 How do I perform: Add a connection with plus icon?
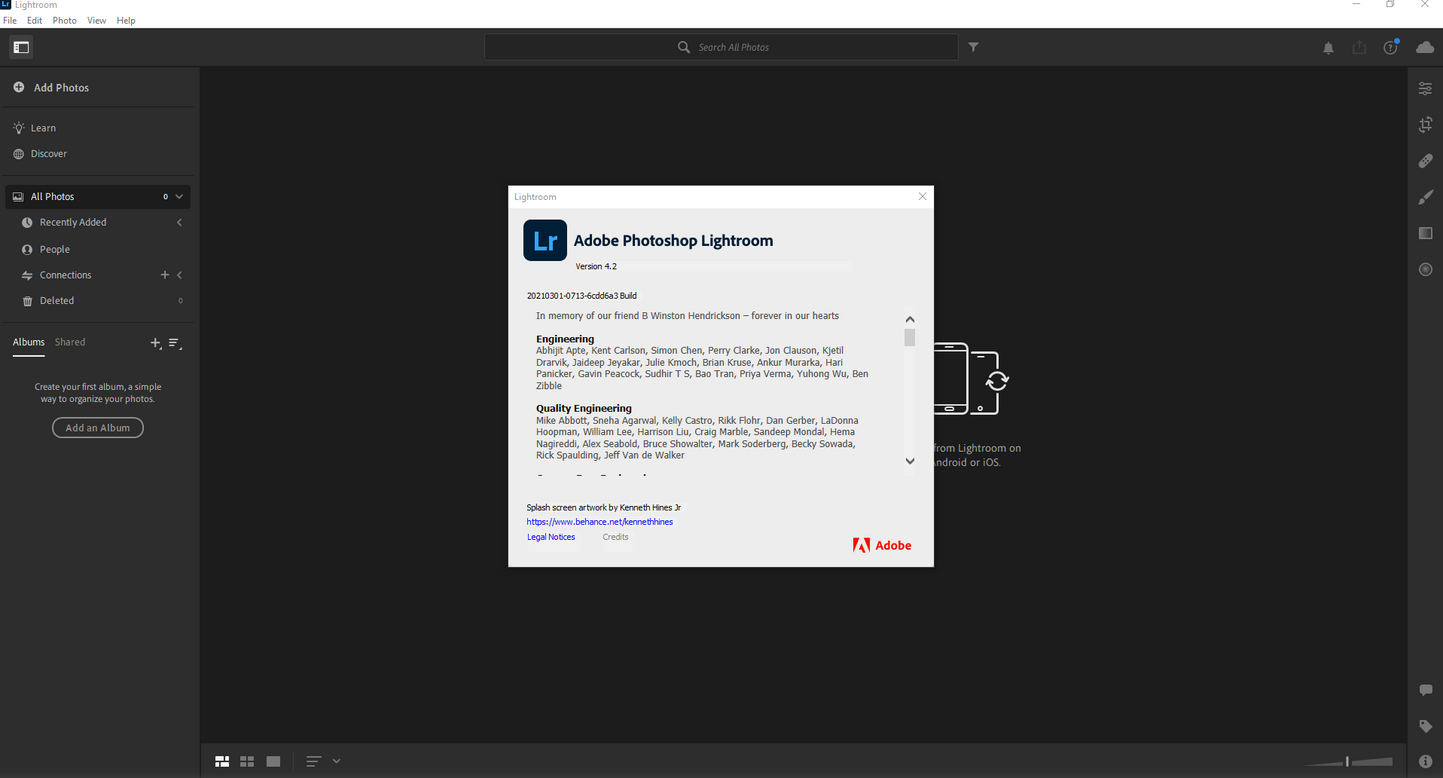[x=165, y=275]
